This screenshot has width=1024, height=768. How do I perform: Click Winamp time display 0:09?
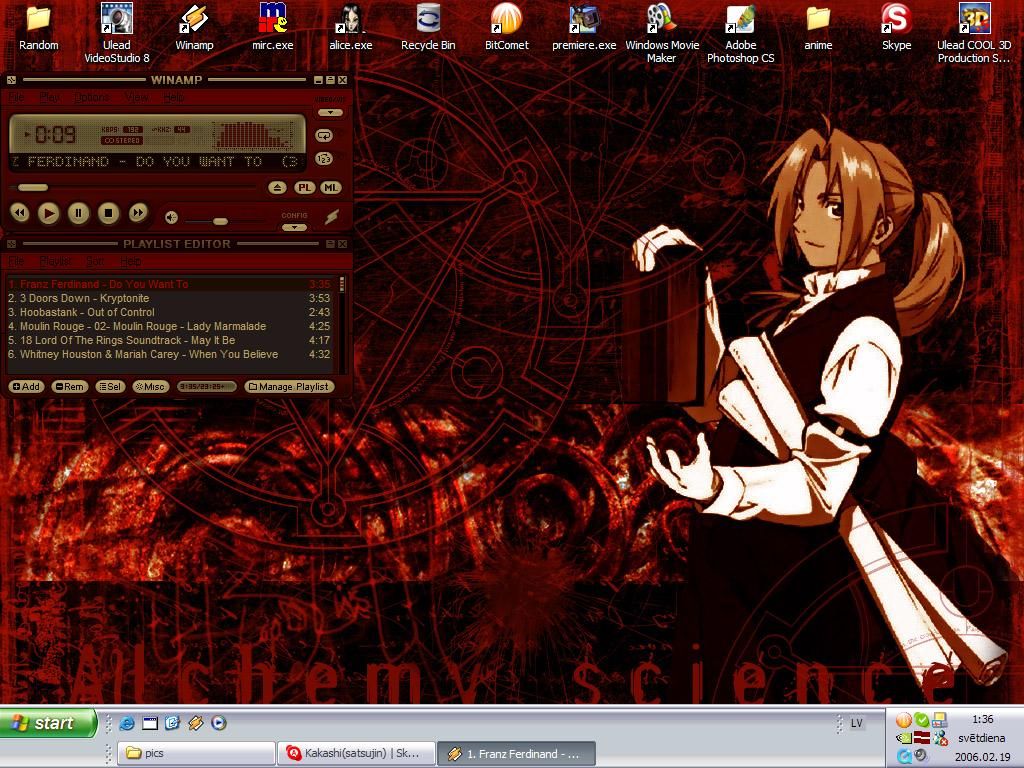56,135
